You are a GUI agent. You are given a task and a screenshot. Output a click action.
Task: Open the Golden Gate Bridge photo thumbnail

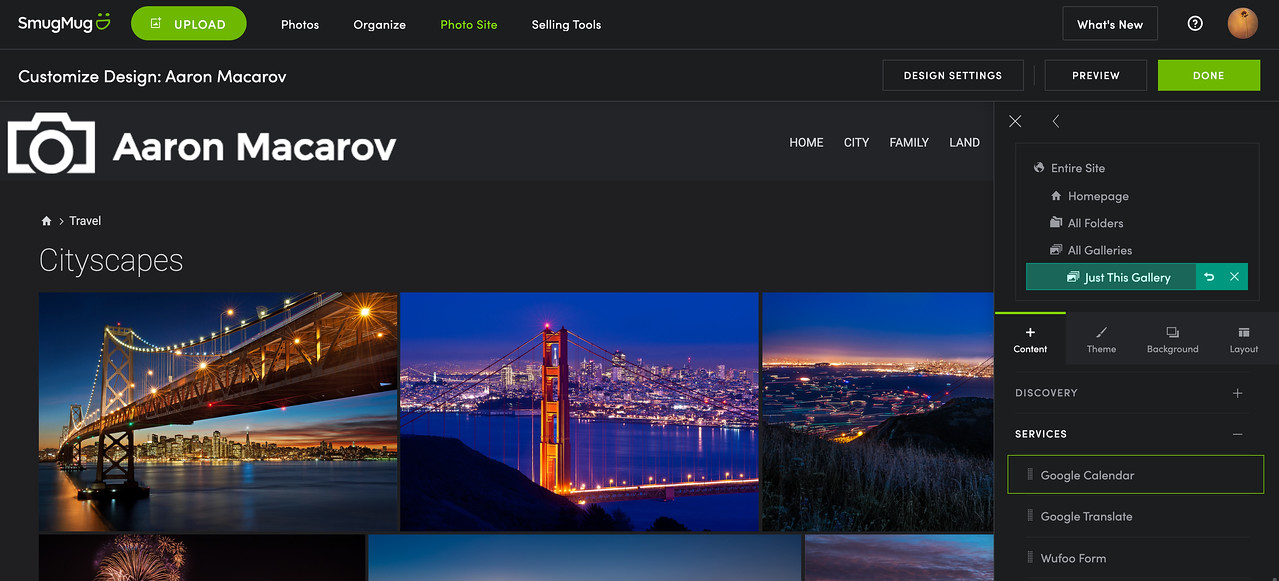tap(580, 411)
